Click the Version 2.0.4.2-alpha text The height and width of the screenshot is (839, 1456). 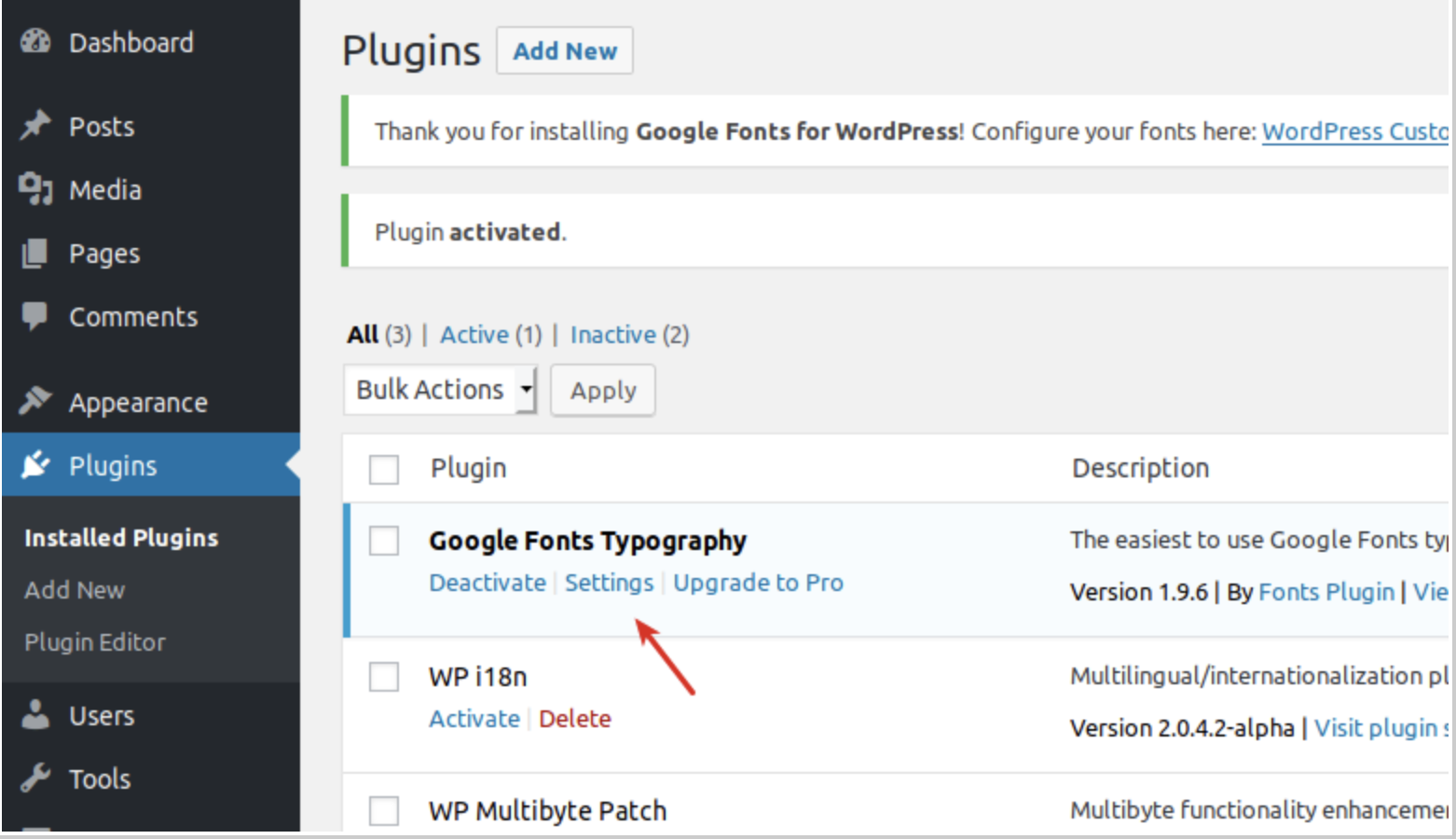pos(1182,728)
